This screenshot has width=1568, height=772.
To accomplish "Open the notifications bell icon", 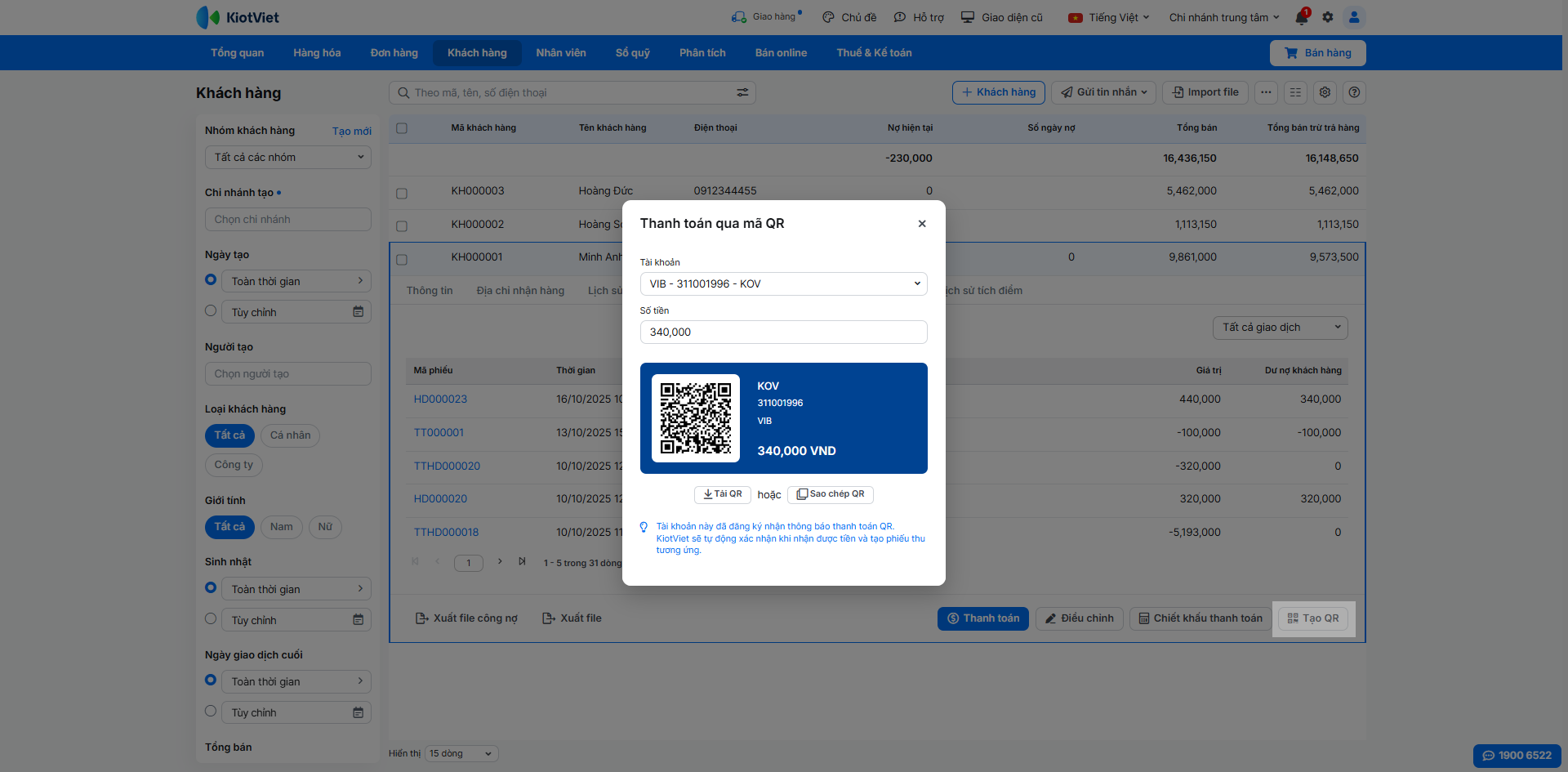I will click(x=1301, y=18).
